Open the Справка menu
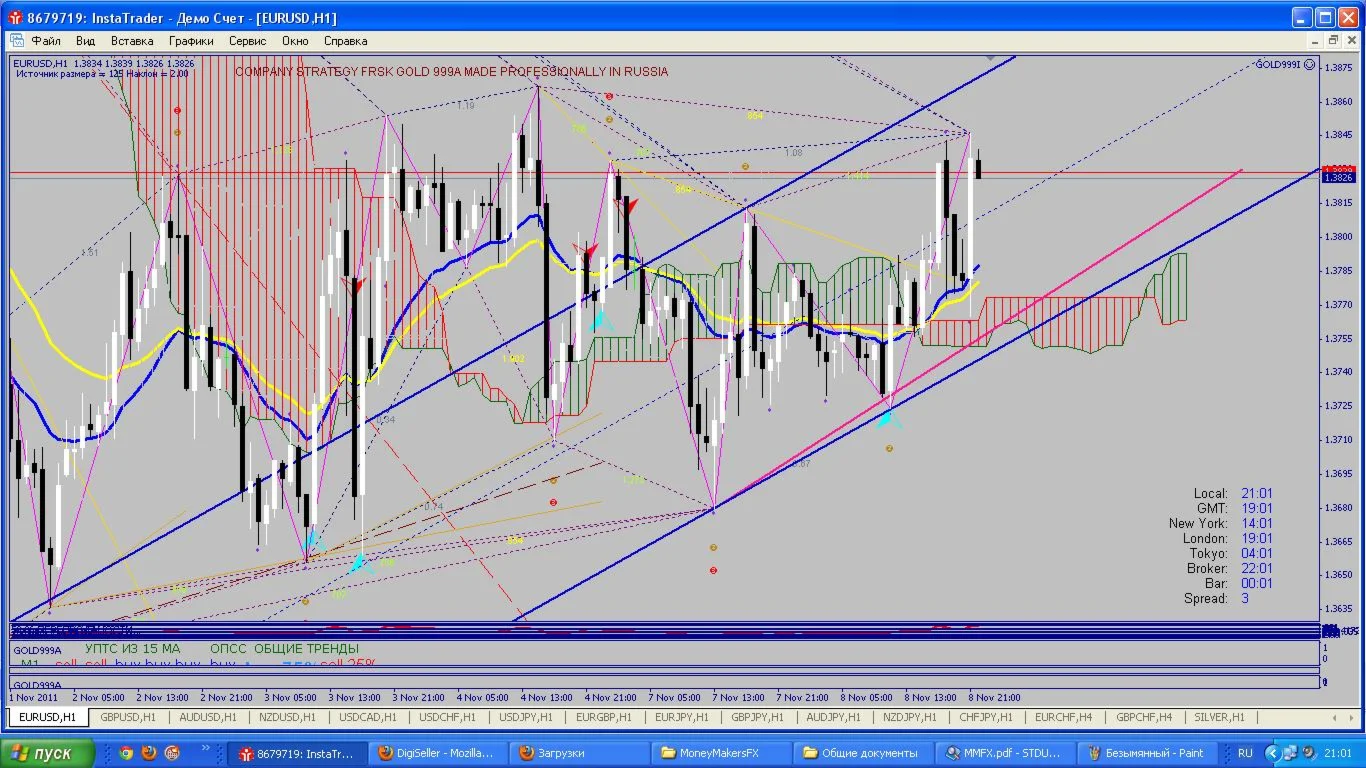1366x768 pixels. pos(345,41)
